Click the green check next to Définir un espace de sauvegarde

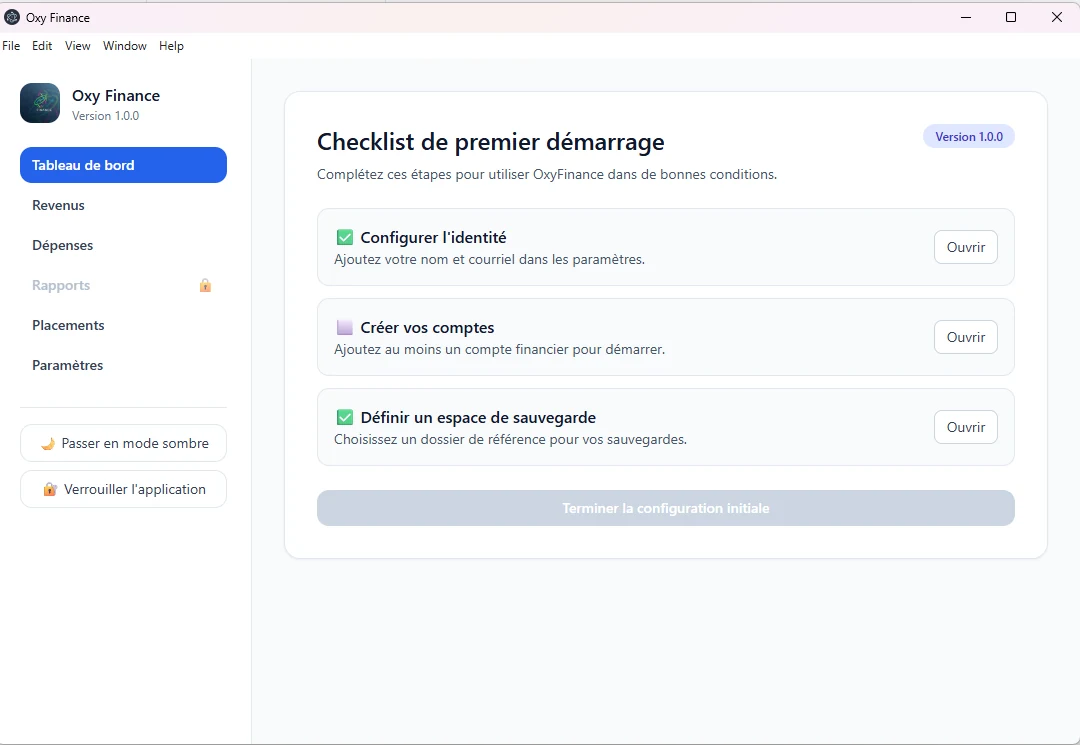344,417
